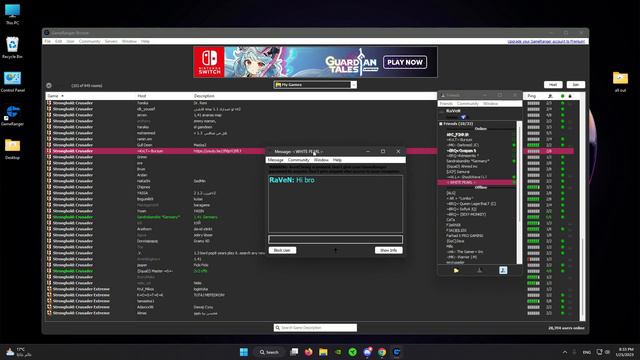Screen dimensions: 640x360
Task: Open the Message menu in the chat window
Action: (276, 160)
